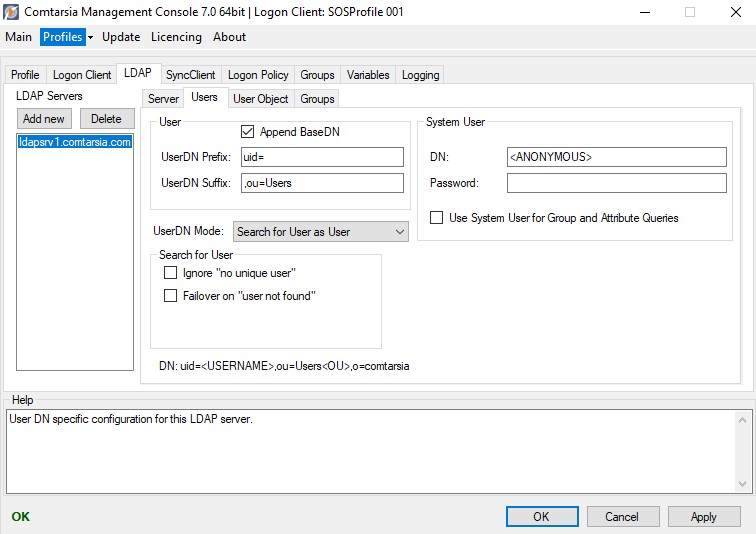
Task: Click the Cancel button
Action: tap(621, 517)
